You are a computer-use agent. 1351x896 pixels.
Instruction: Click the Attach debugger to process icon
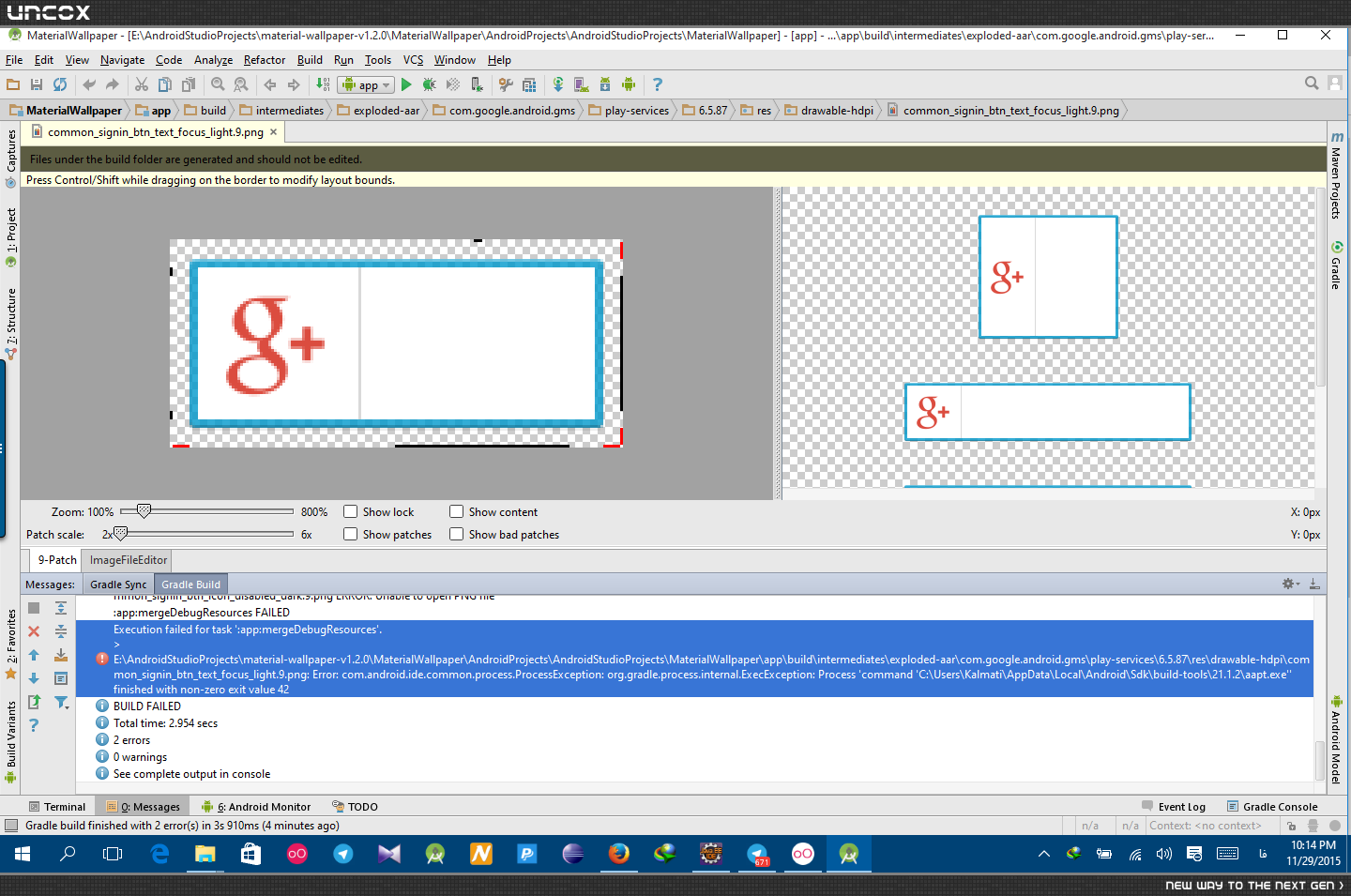[x=477, y=84]
